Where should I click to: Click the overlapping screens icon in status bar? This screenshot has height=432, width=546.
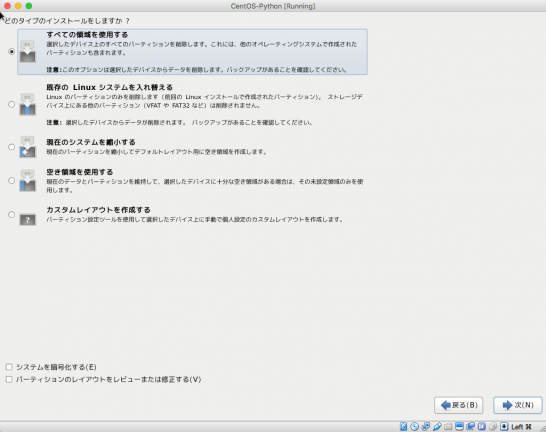(470, 426)
